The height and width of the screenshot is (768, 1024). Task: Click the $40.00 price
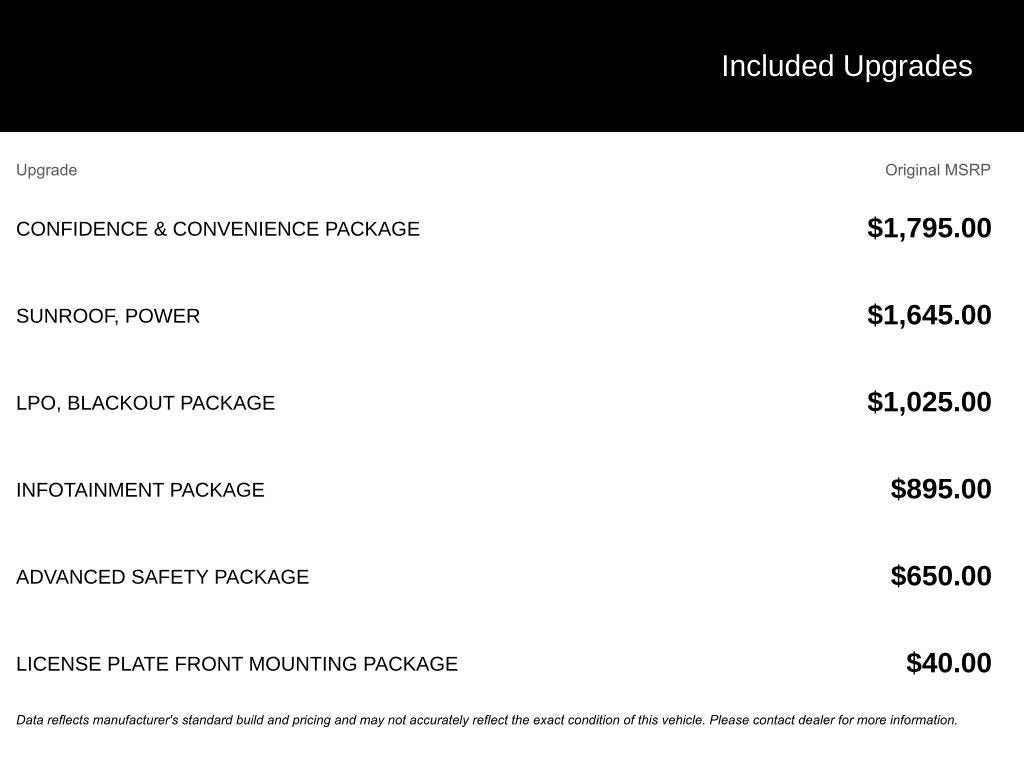point(949,663)
